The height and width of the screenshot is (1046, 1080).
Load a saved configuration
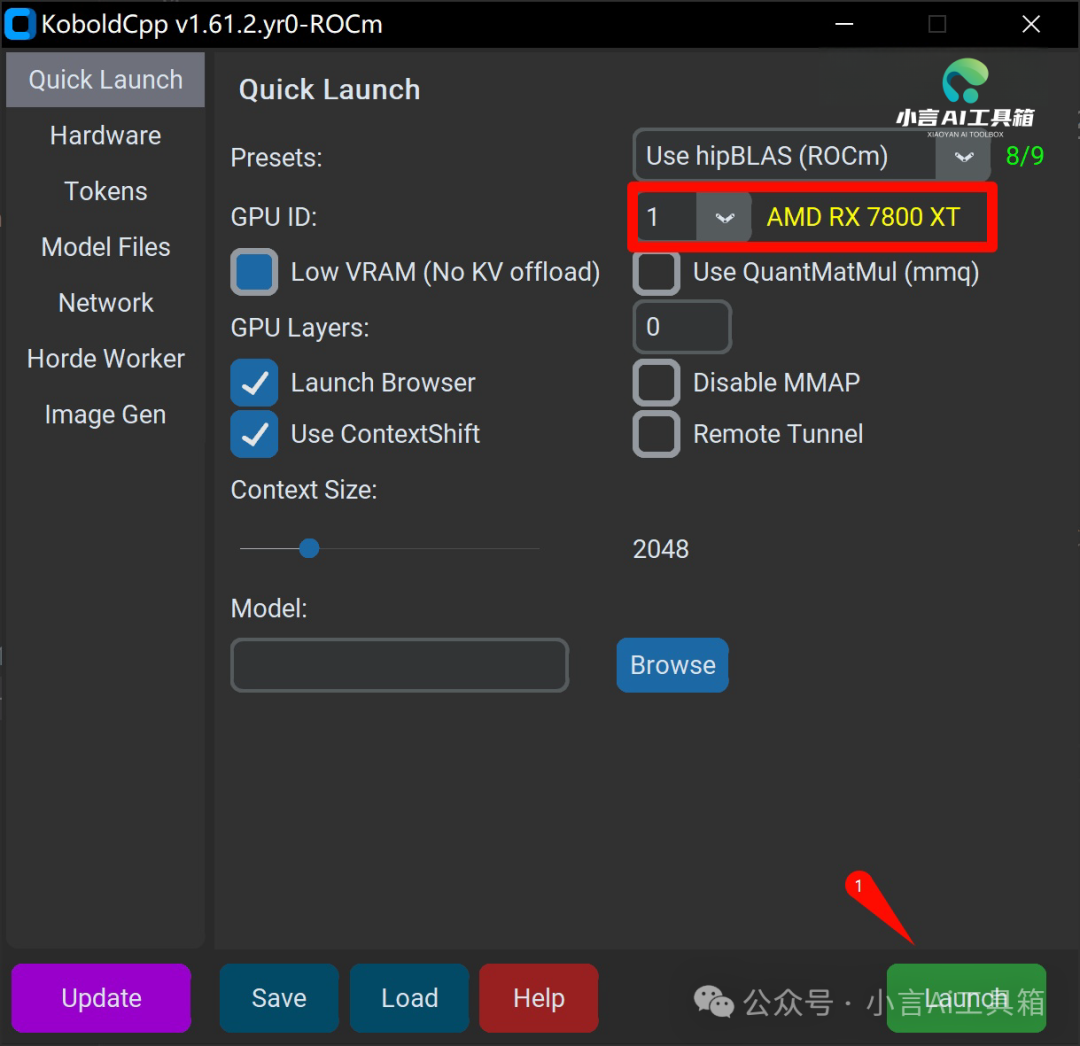click(x=409, y=998)
